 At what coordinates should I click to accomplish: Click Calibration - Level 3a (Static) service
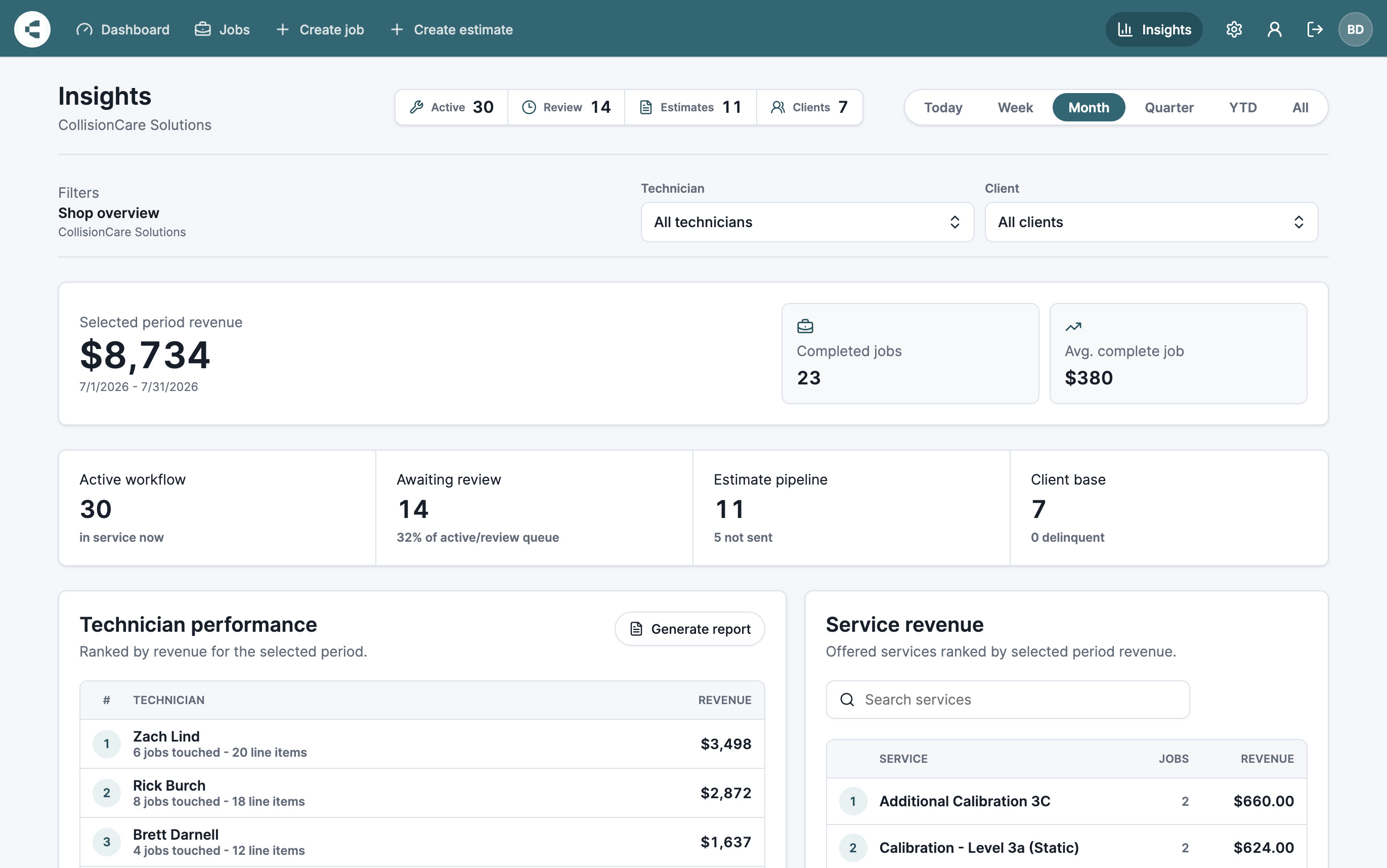point(979,848)
